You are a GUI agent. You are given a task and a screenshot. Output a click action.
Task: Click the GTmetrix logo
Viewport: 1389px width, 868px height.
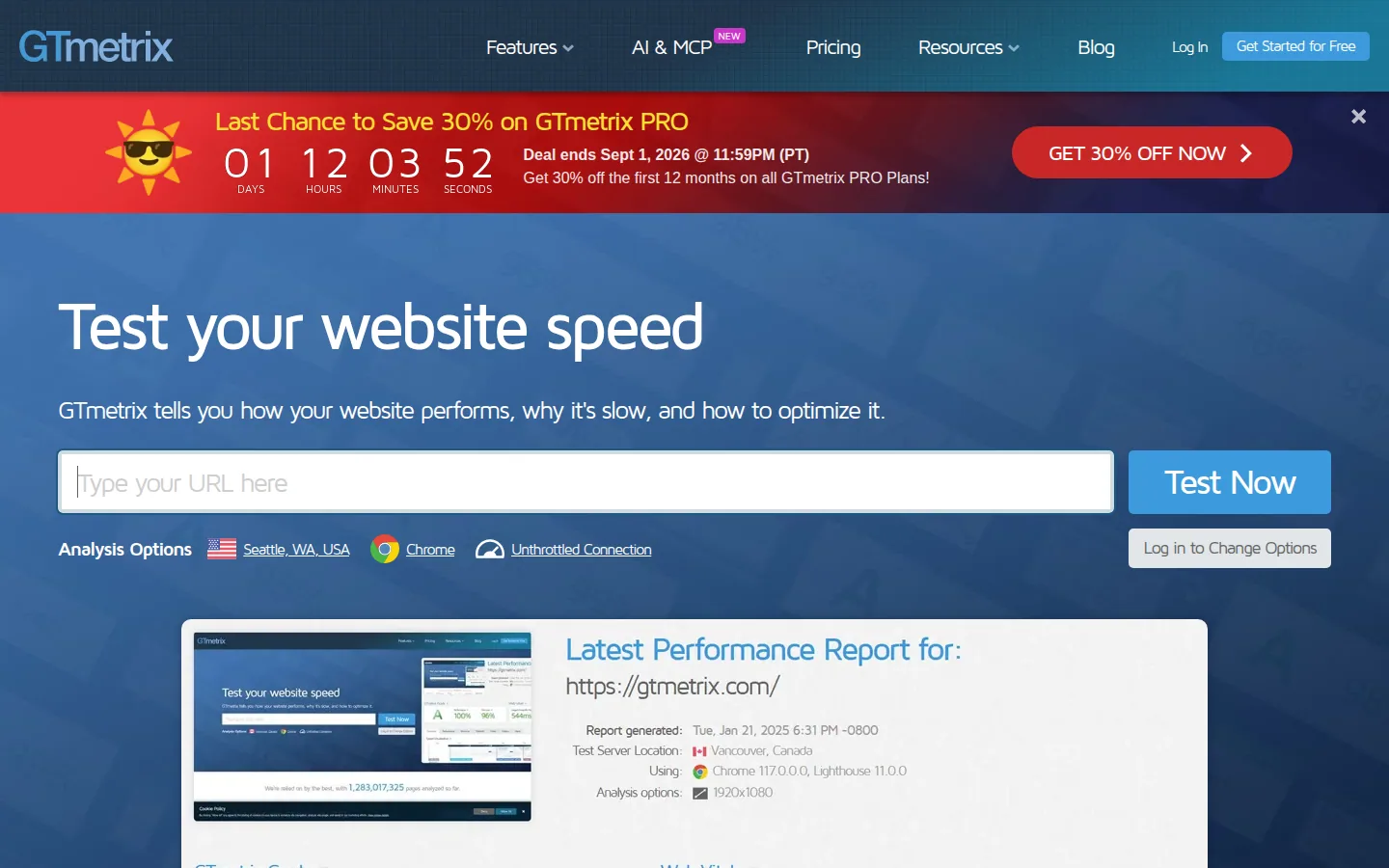(x=95, y=46)
